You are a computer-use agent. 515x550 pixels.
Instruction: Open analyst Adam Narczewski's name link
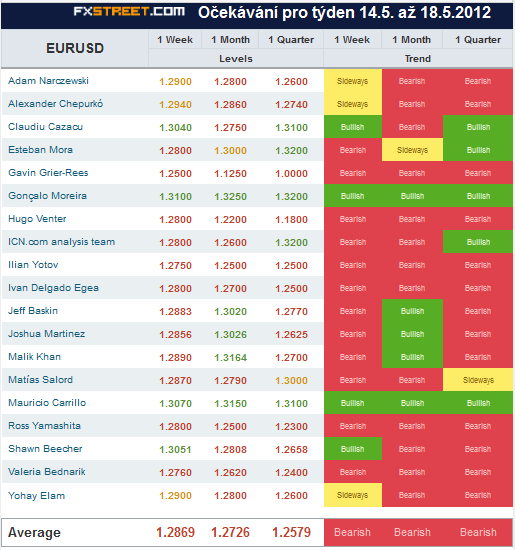[x=48, y=81]
